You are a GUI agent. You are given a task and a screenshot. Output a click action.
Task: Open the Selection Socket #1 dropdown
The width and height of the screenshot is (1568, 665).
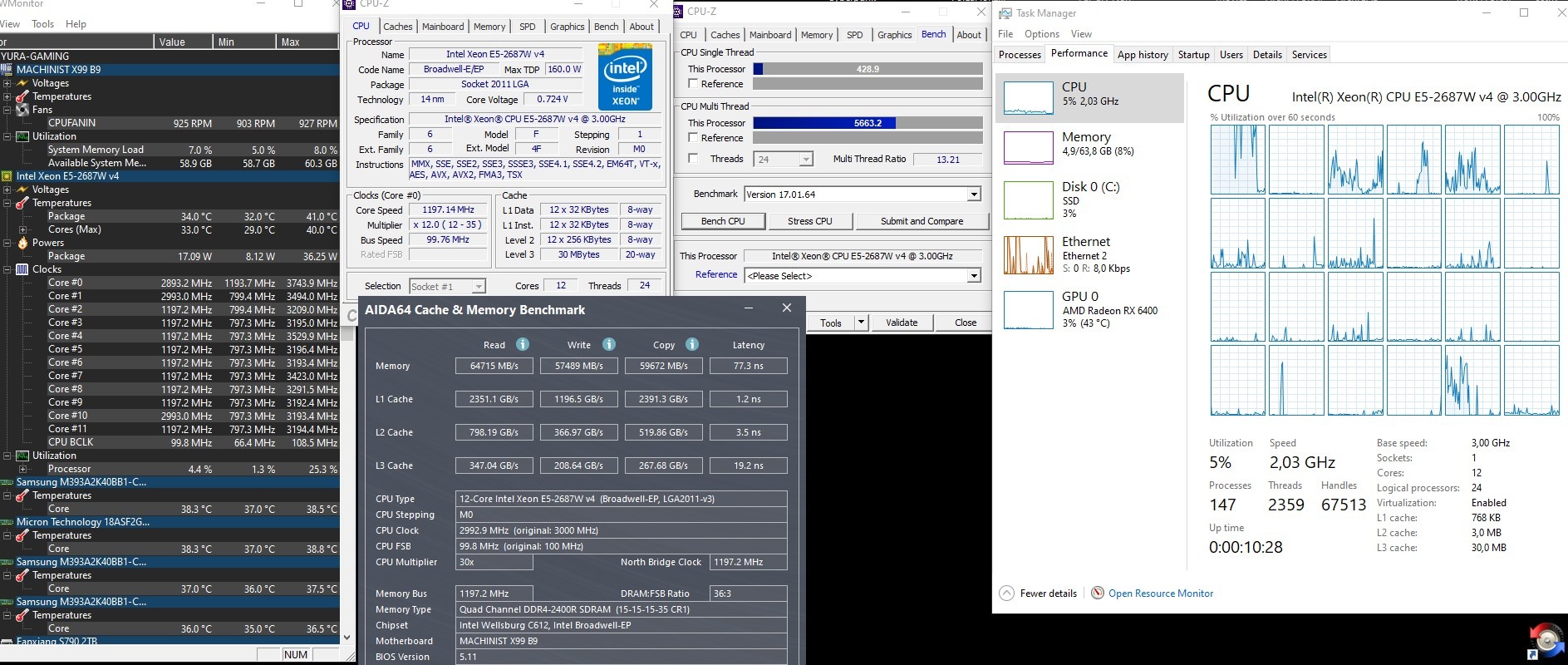point(479,287)
